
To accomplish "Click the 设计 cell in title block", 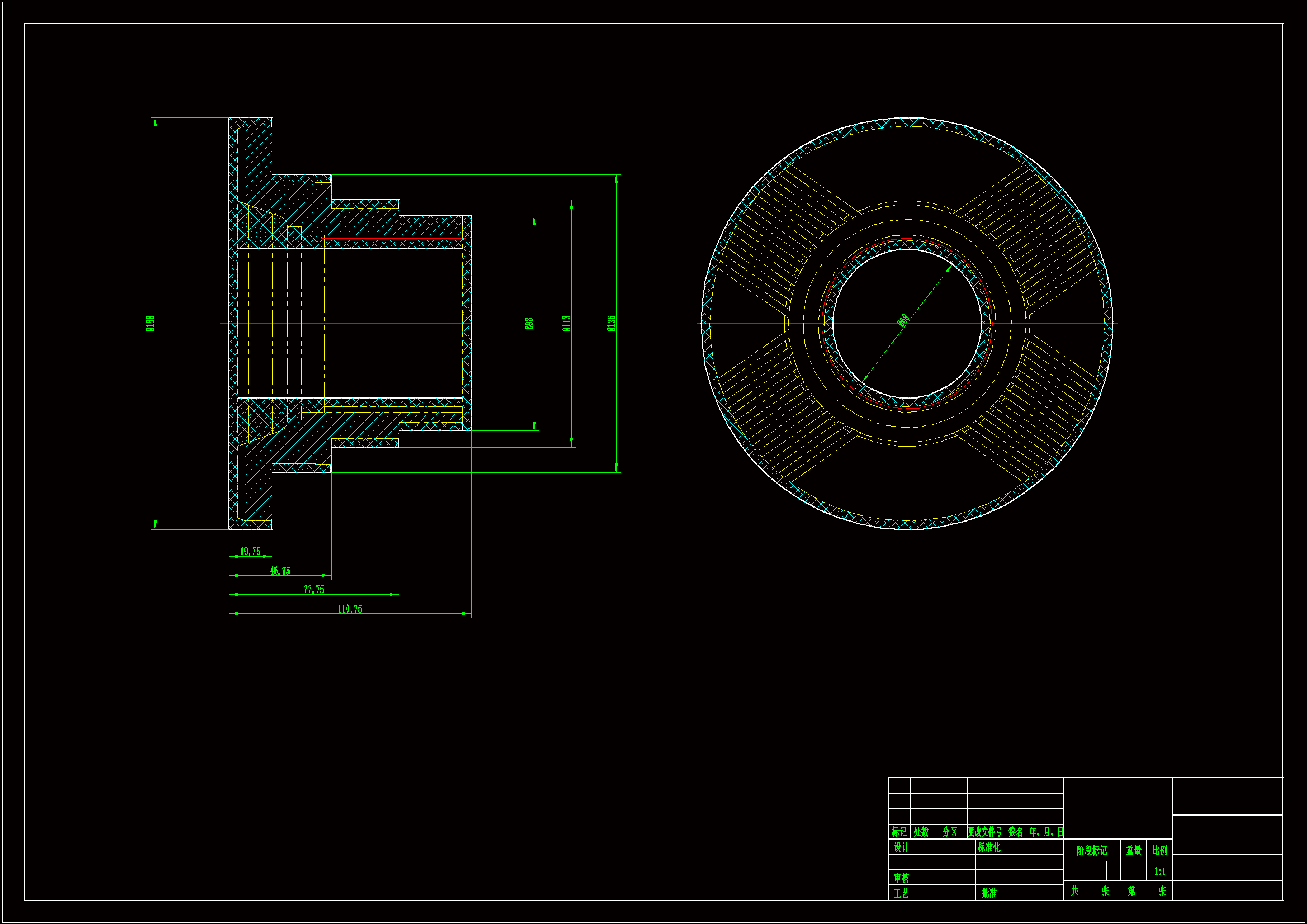I will (x=901, y=847).
